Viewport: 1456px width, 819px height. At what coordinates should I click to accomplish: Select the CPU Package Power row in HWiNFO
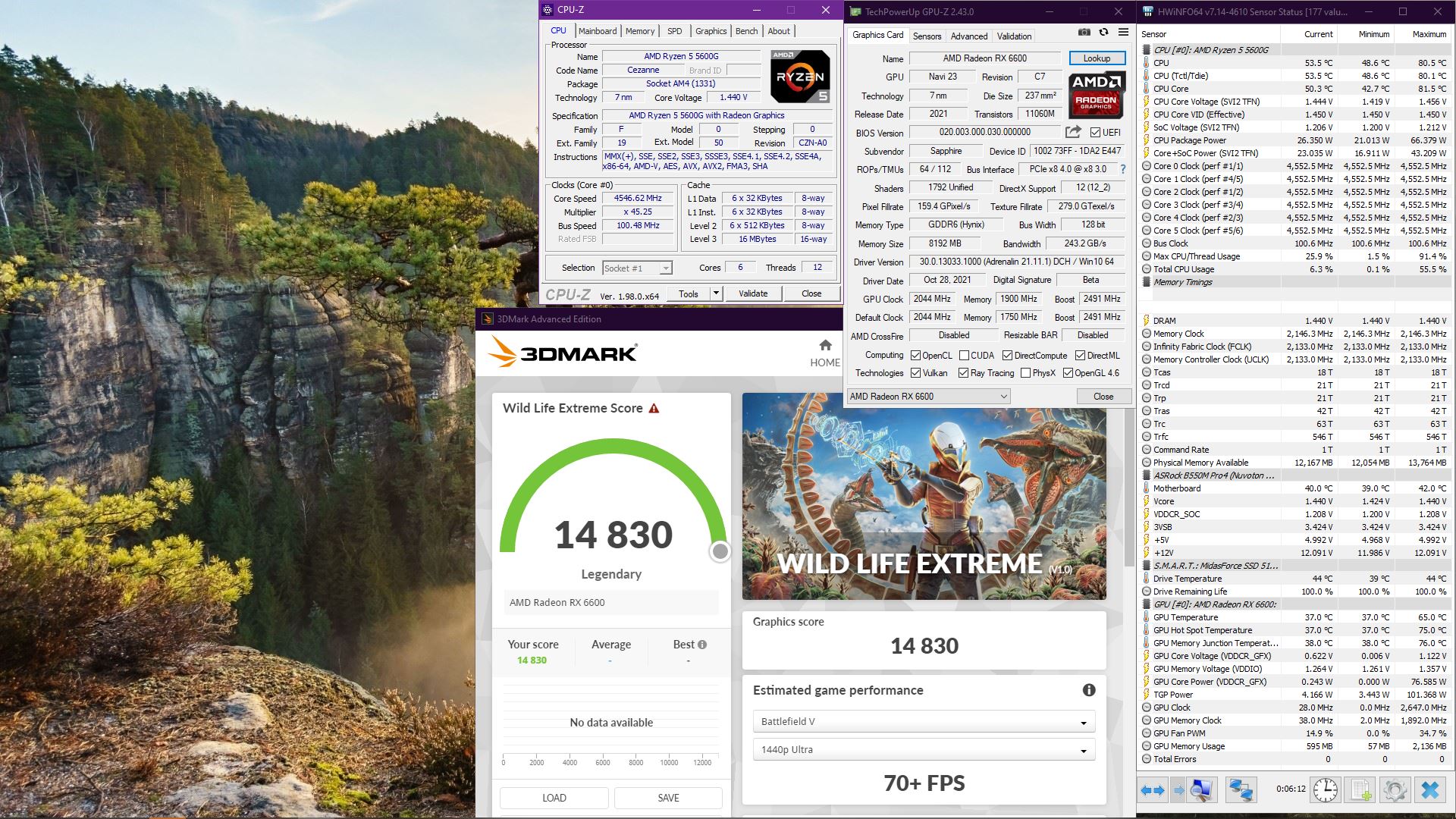coord(1295,140)
